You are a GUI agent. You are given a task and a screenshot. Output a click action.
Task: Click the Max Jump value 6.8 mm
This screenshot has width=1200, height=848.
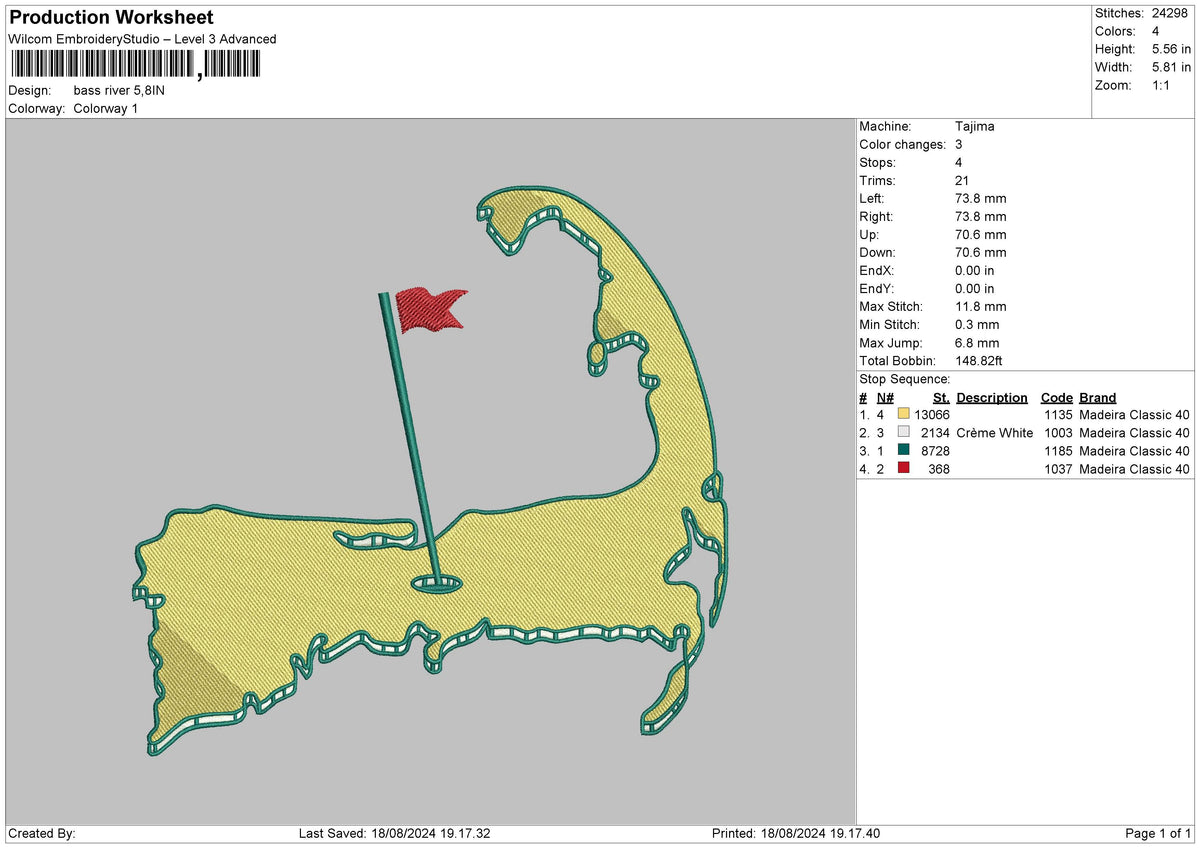coord(977,342)
